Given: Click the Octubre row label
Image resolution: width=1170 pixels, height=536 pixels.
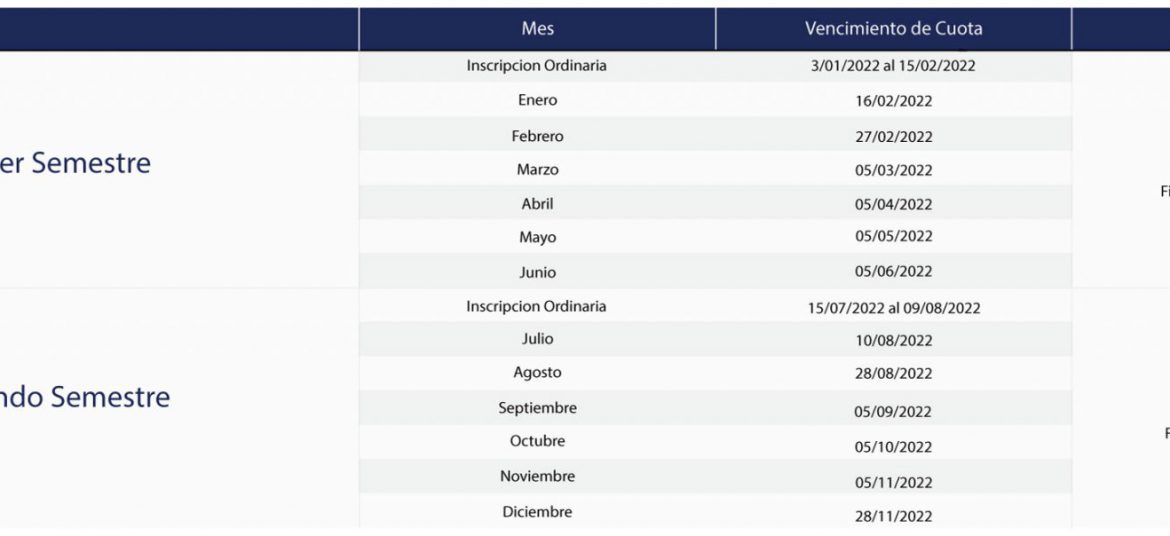Looking at the screenshot, I should tap(537, 441).
